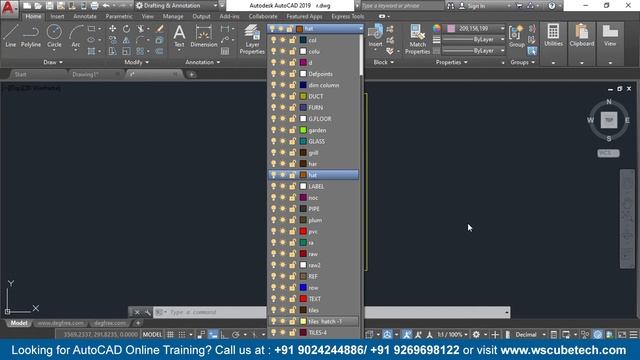Click customization menu icon in status bar

point(633,335)
